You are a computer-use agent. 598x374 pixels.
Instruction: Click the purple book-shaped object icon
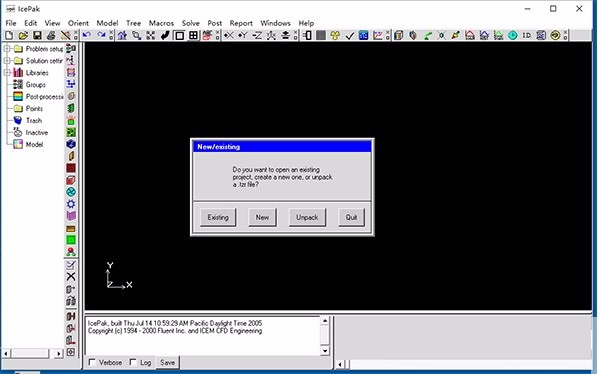coord(71,216)
